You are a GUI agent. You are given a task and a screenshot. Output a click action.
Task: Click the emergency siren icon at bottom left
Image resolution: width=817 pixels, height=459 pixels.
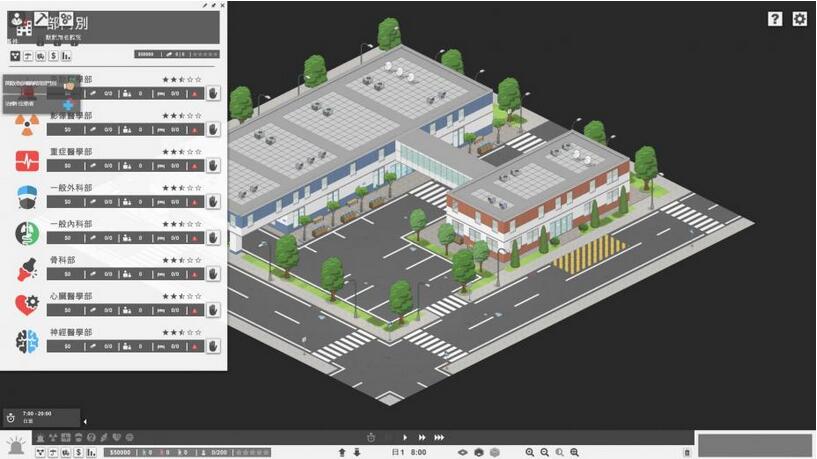pyautogui.click(x=16, y=445)
